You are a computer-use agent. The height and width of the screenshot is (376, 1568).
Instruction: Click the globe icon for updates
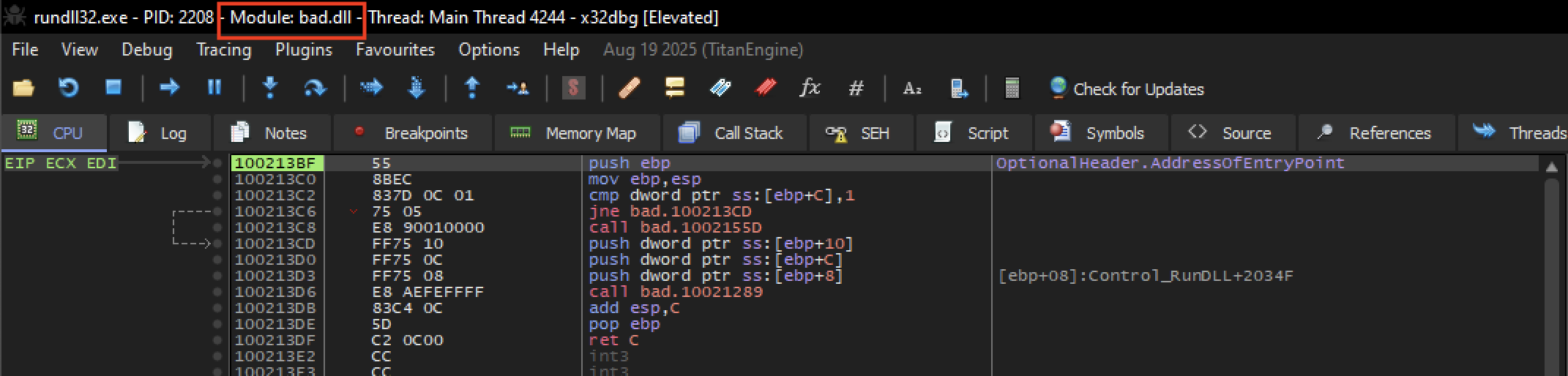coord(1058,88)
